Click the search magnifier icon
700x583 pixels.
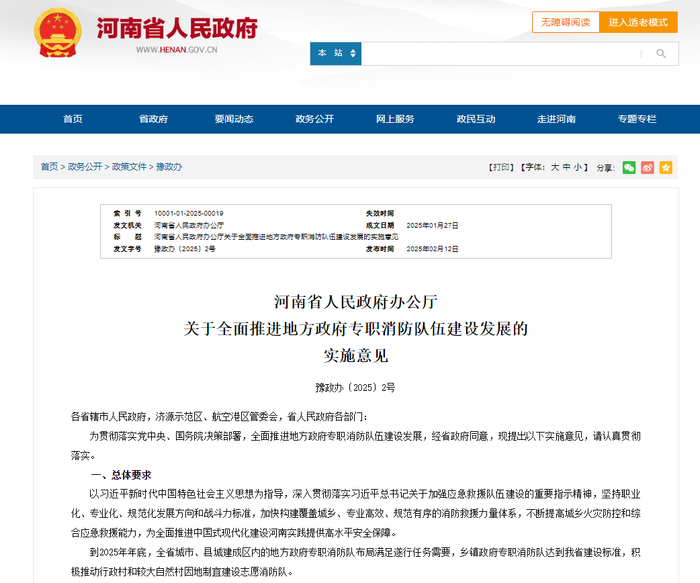pyautogui.click(x=661, y=54)
